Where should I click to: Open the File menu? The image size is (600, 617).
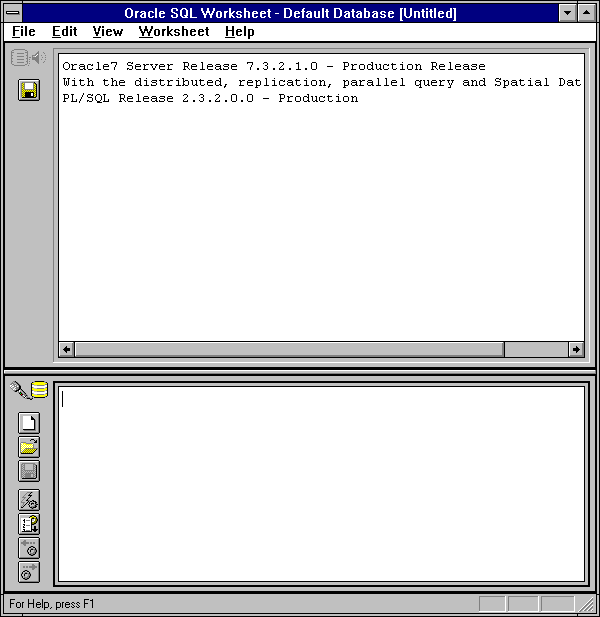23,32
